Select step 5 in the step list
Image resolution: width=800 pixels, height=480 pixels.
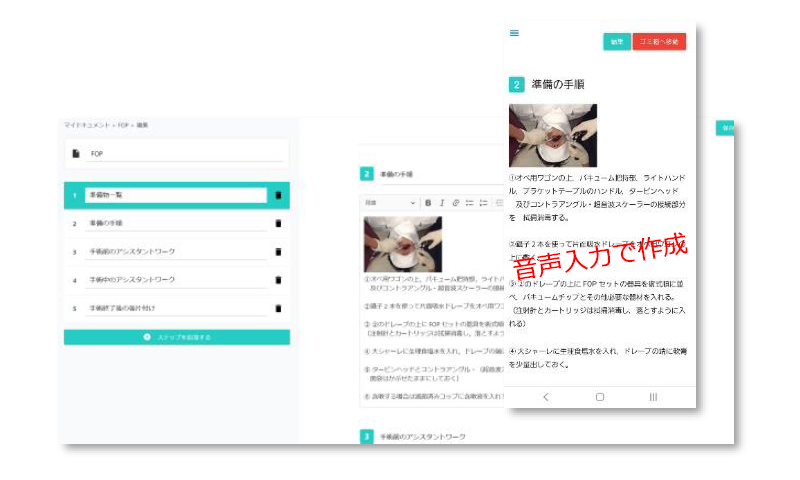coord(177,309)
